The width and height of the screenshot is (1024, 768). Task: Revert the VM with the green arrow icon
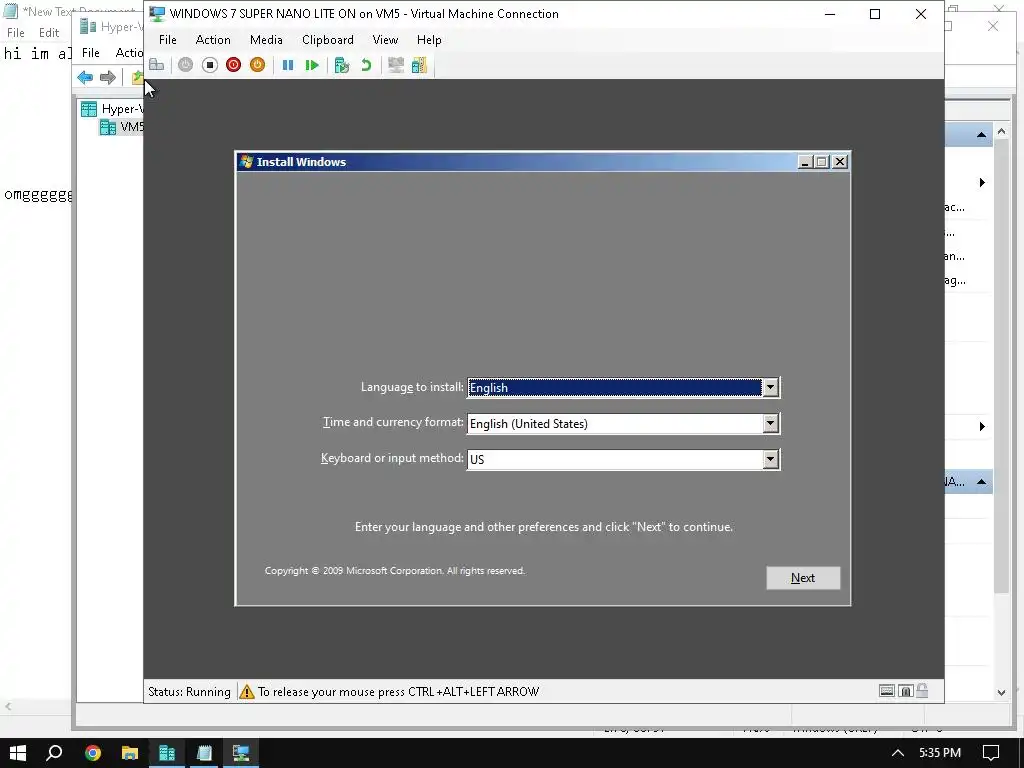click(366, 65)
